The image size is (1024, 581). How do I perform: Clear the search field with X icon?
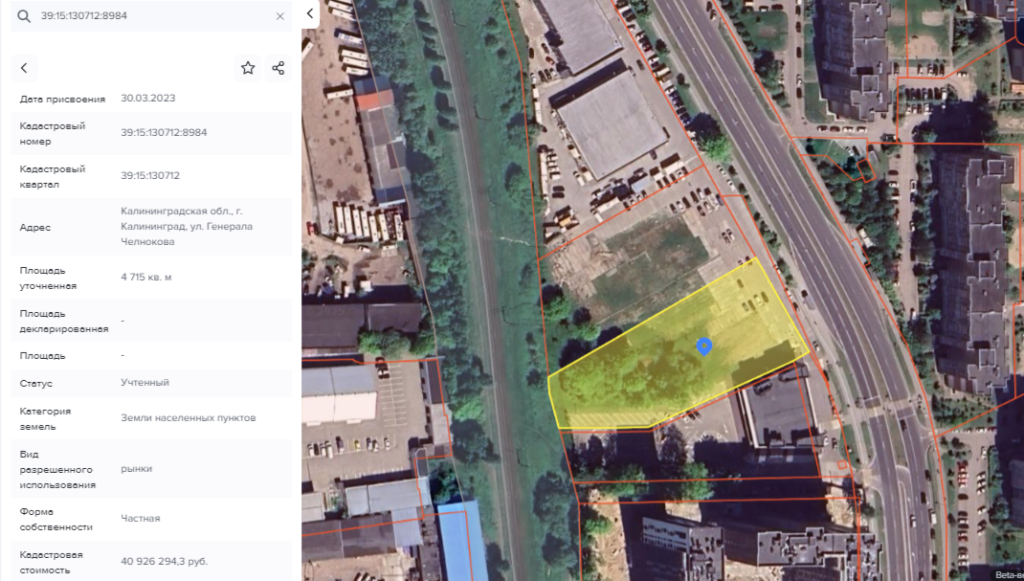click(280, 16)
